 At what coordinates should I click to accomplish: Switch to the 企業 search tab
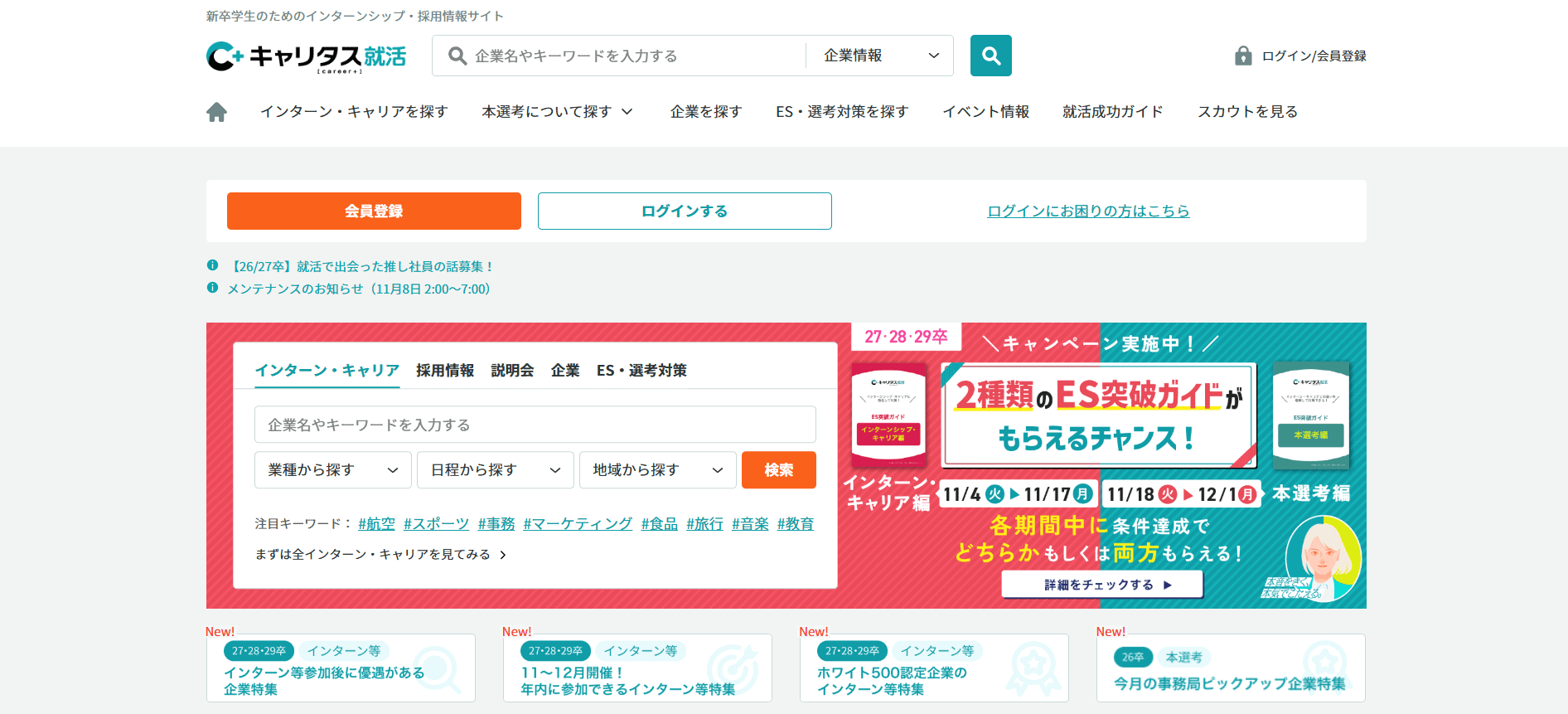point(565,371)
